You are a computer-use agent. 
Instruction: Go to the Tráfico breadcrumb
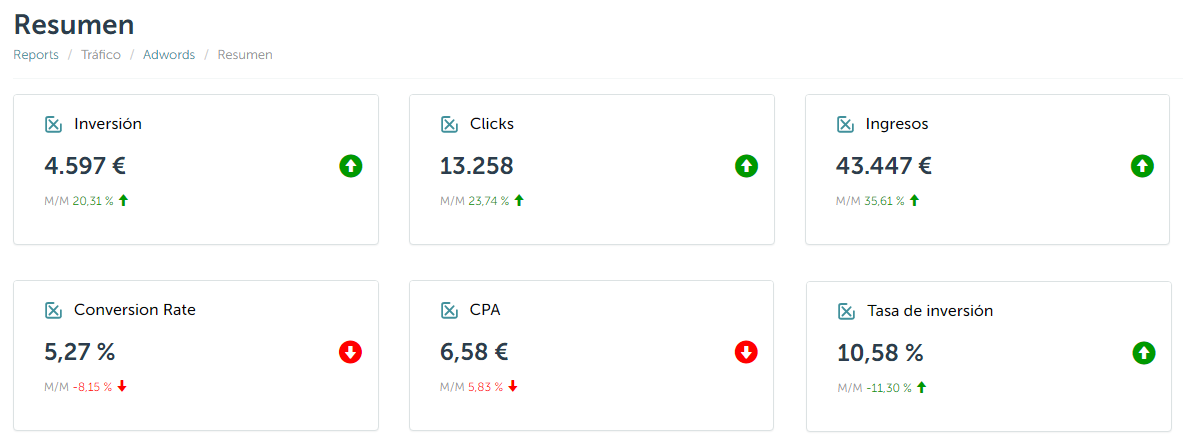(101, 55)
